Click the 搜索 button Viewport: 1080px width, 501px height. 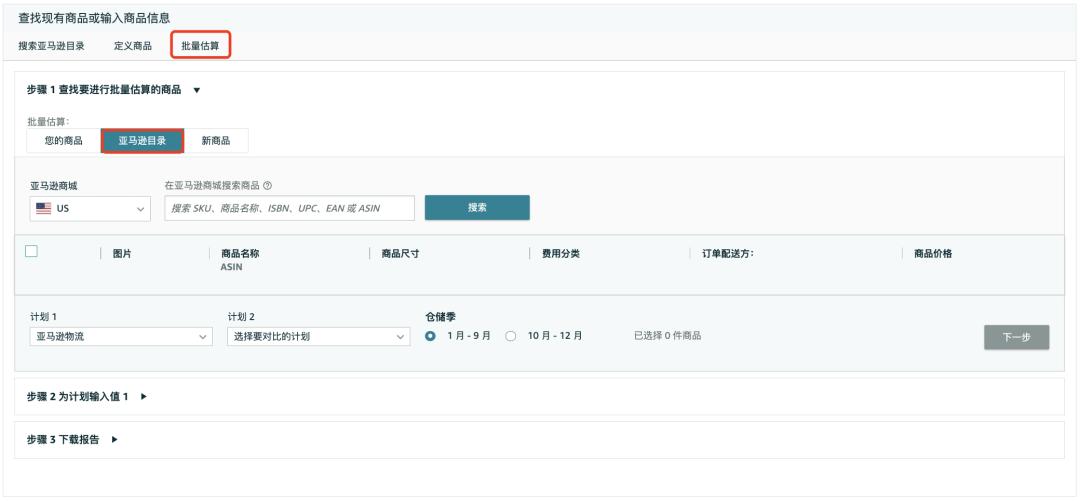(477, 207)
